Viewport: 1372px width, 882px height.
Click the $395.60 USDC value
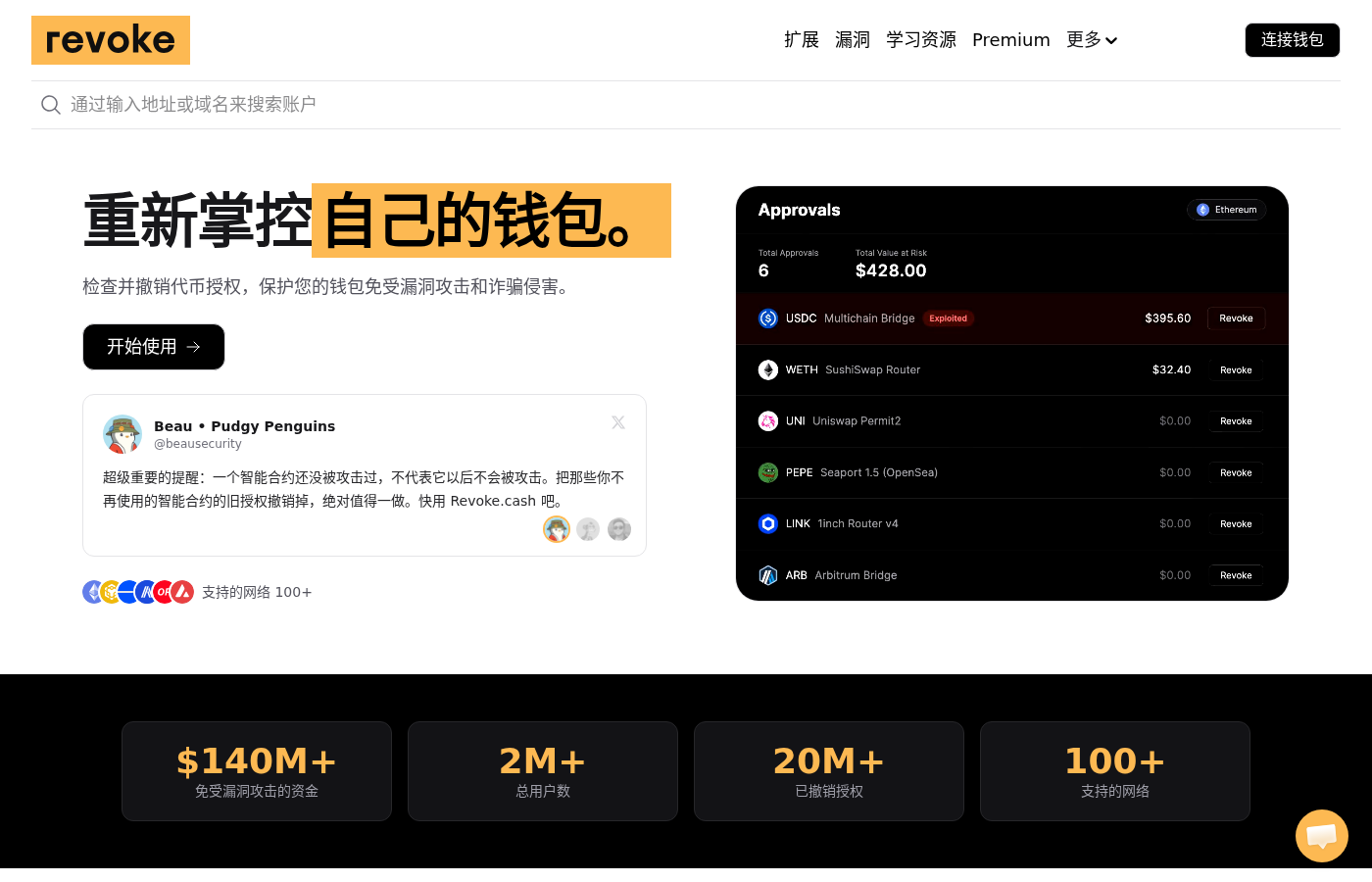pos(1168,318)
